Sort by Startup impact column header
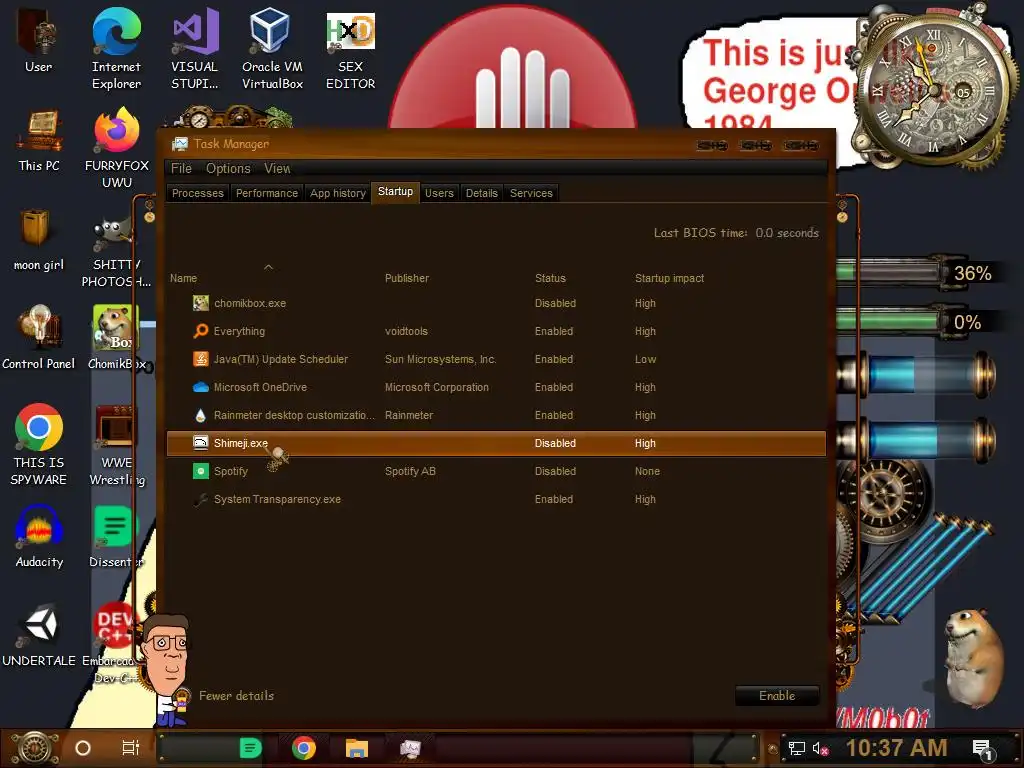The width and height of the screenshot is (1024, 768). 669,278
